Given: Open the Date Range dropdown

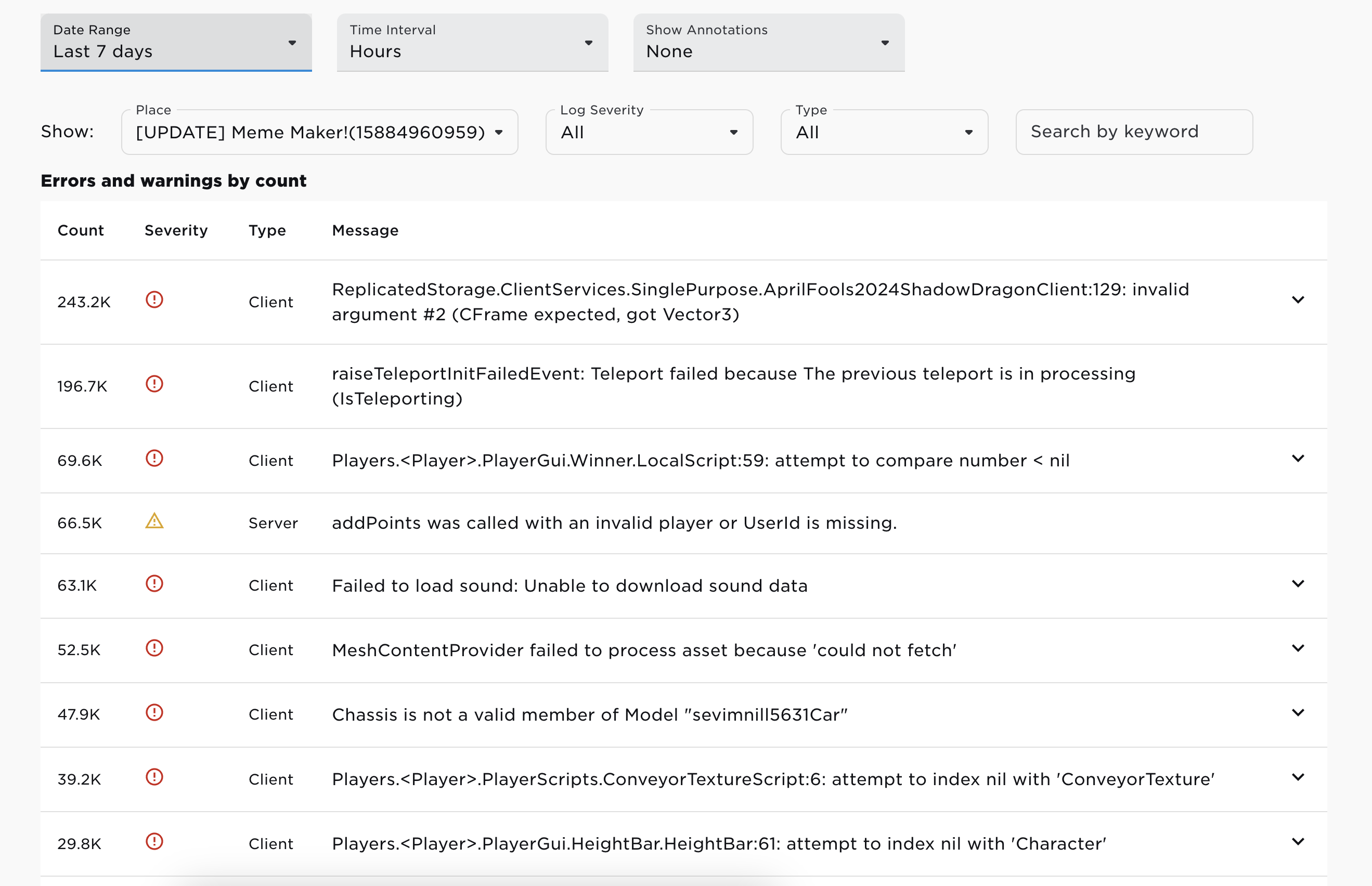Looking at the screenshot, I should click(175, 43).
